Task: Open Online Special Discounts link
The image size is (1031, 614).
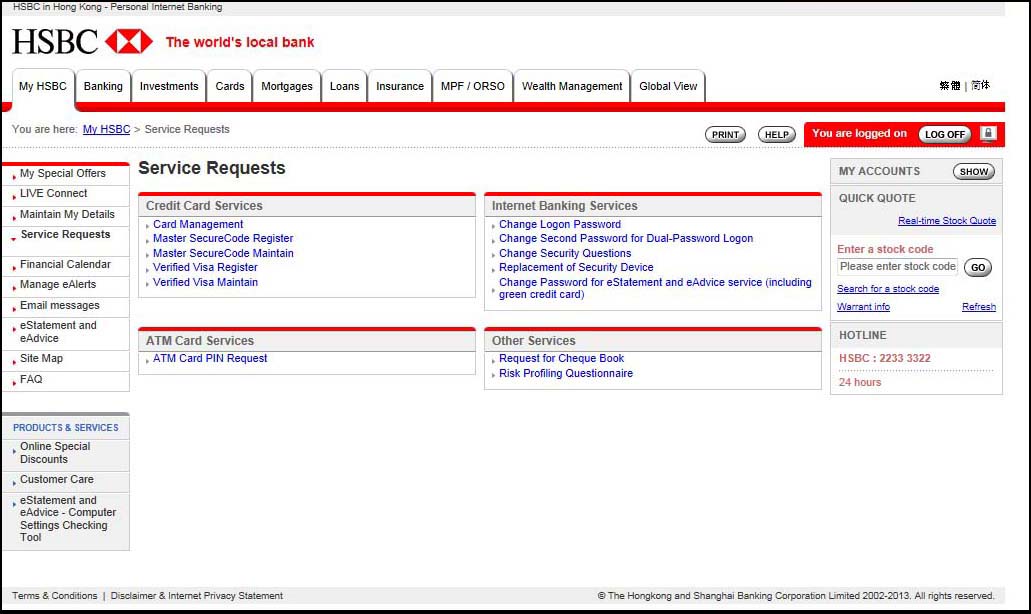Action: pyautogui.click(x=55, y=453)
